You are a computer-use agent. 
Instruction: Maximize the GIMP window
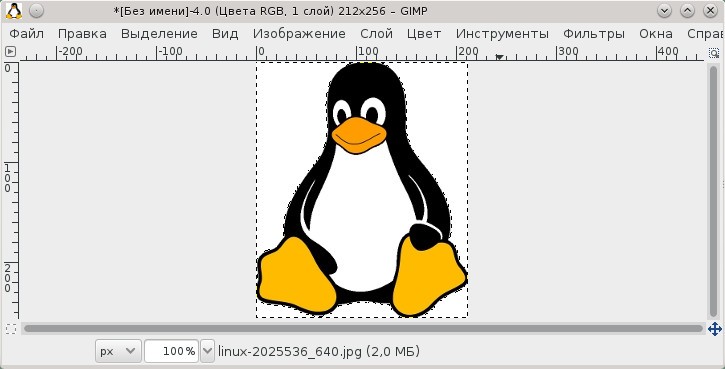688,11
